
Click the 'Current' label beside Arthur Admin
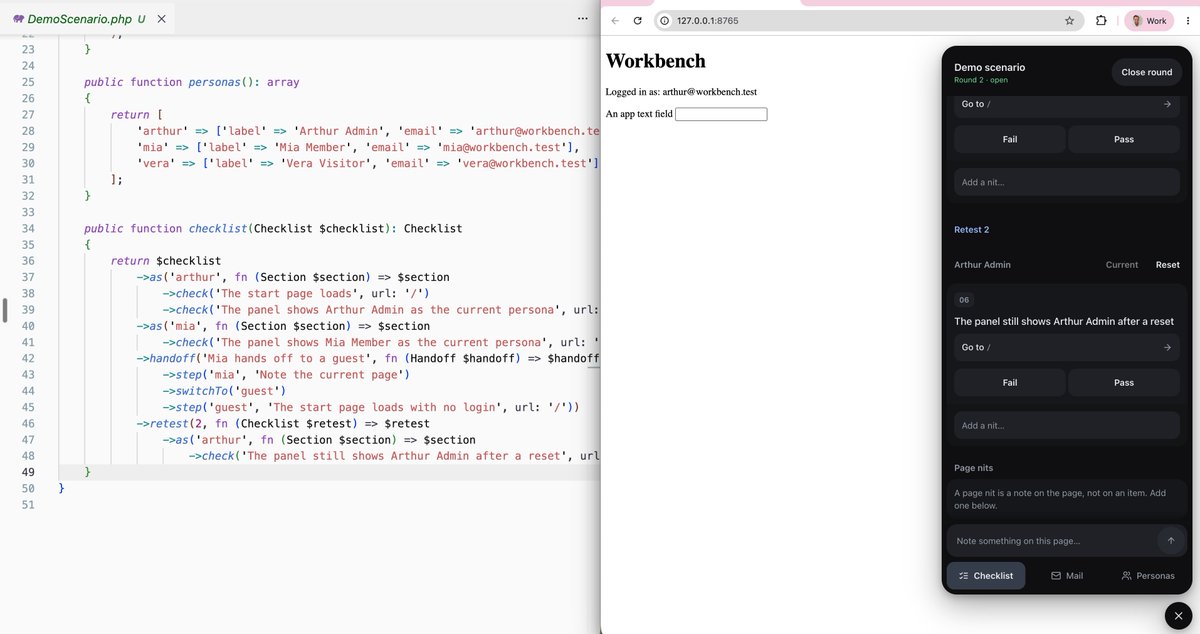(x=1122, y=265)
